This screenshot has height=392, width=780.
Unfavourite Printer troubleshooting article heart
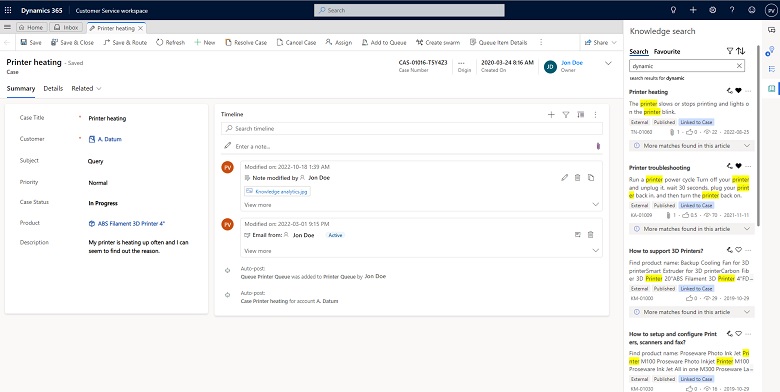pyautogui.click(x=739, y=166)
